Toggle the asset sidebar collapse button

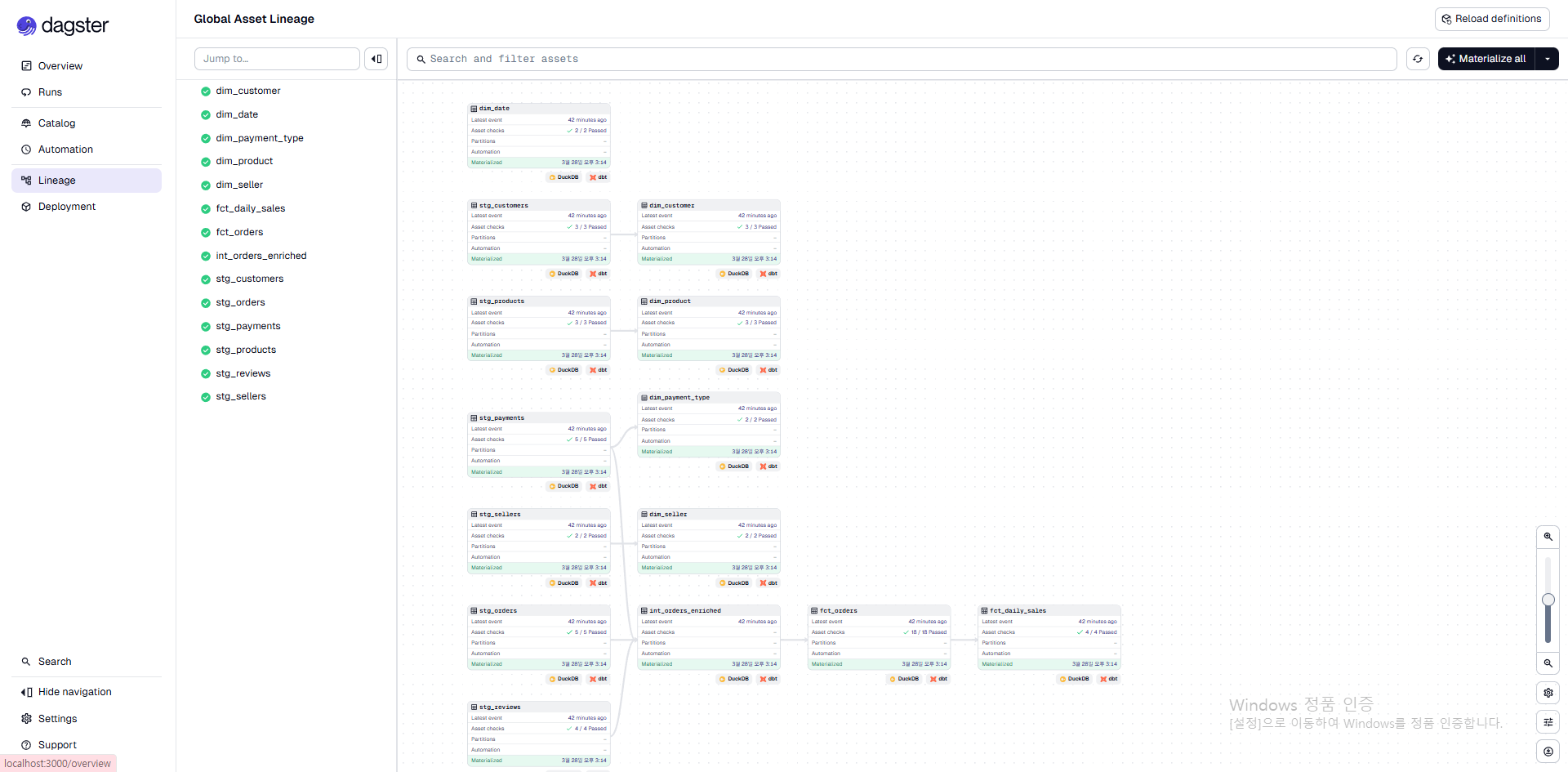click(376, 59)
